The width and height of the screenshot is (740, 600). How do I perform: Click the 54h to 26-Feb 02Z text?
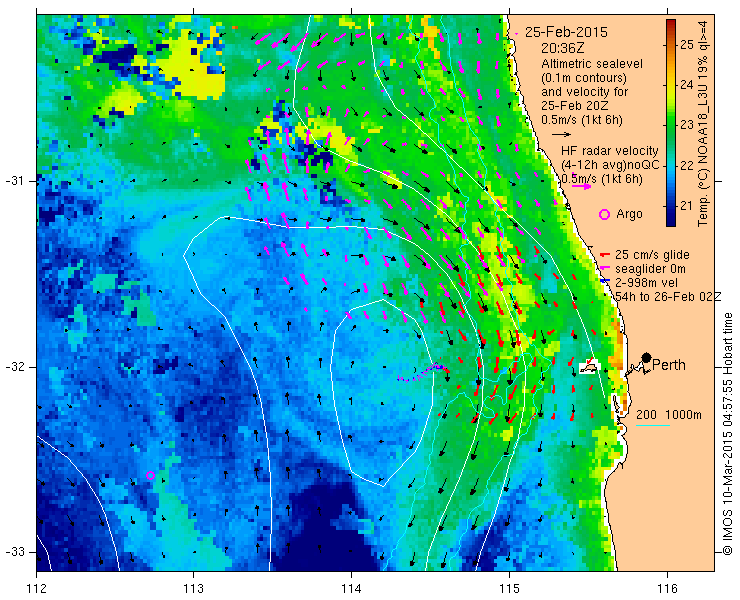(x=668, y=296)
